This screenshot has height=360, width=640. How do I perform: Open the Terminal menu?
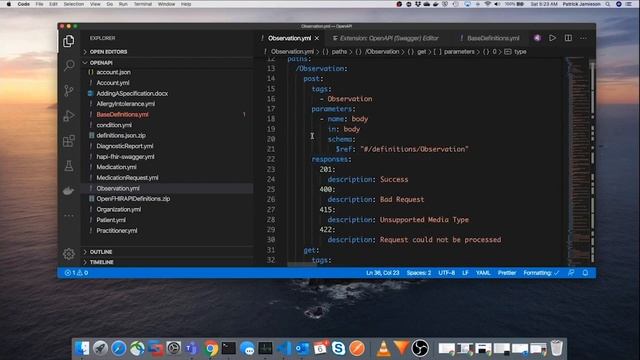coord(143,4)
